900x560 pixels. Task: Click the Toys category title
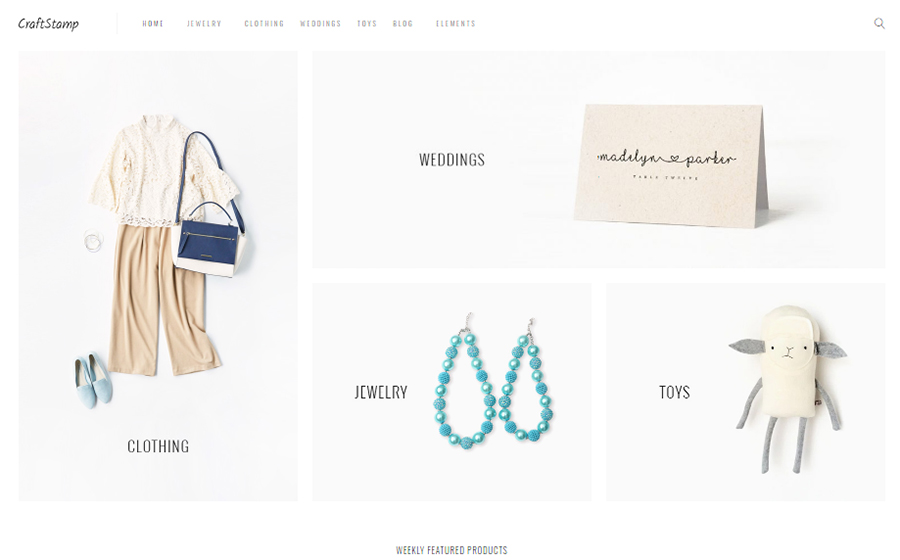pyautogui.click(x=674, y=392)
